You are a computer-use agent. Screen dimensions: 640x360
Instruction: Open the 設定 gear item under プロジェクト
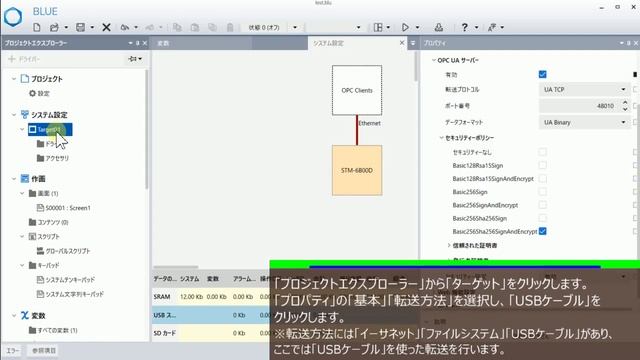(39, 93)
